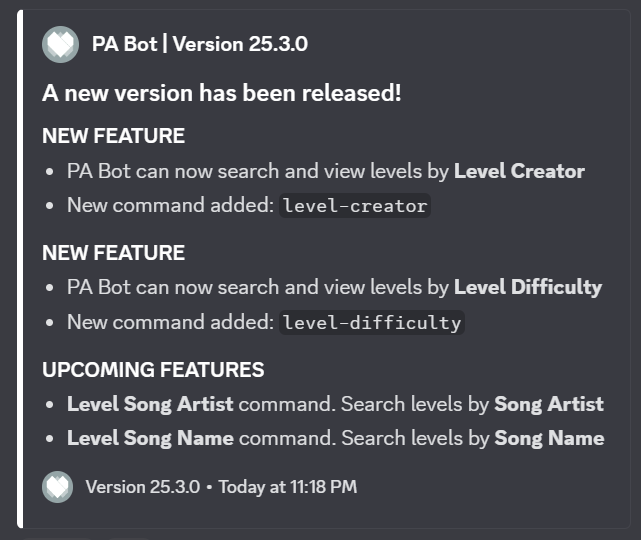Click the UPCOMING FEATURES heading

pyautogui.click(x=153, y=370)
